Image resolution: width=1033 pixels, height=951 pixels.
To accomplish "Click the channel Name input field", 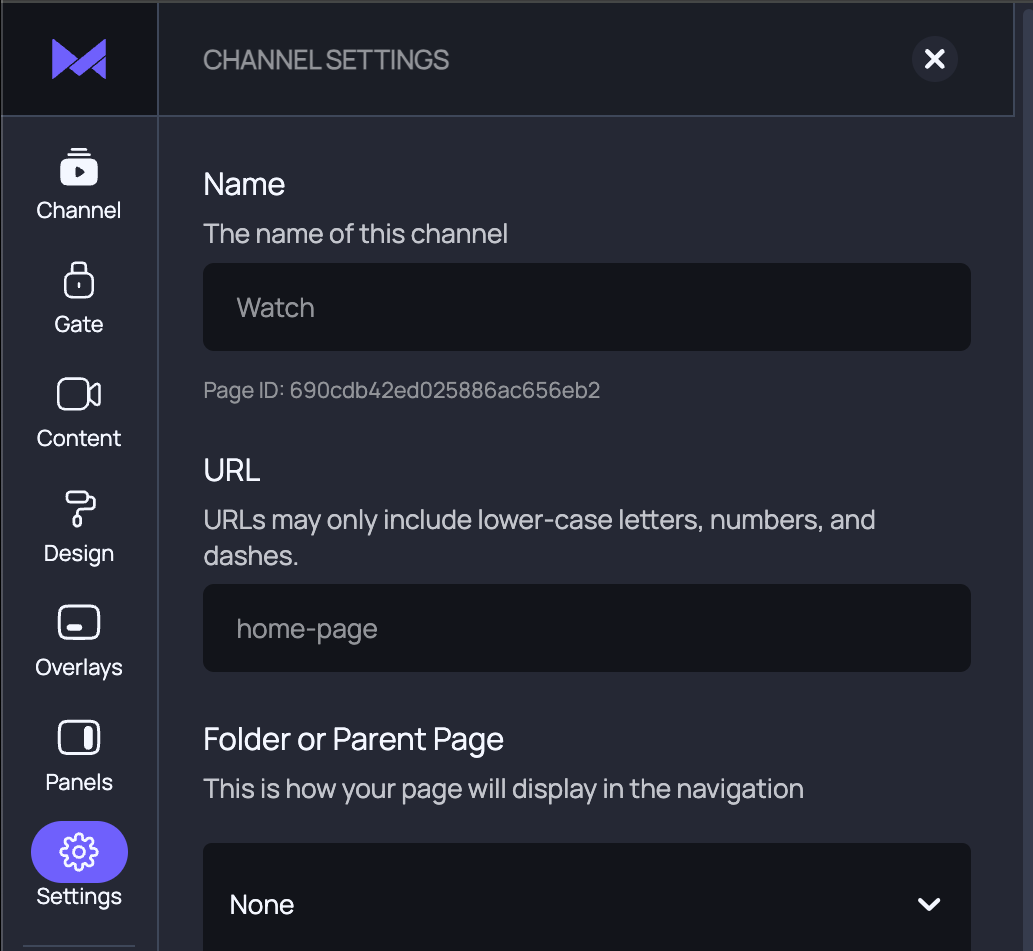I will (587, 307).
